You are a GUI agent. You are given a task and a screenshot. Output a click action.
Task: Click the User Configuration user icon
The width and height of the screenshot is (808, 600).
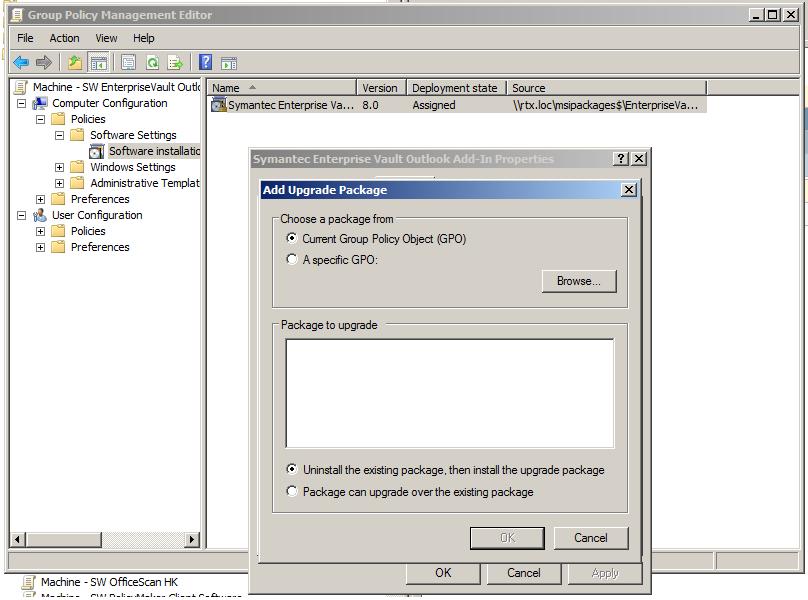click(40, 215)
